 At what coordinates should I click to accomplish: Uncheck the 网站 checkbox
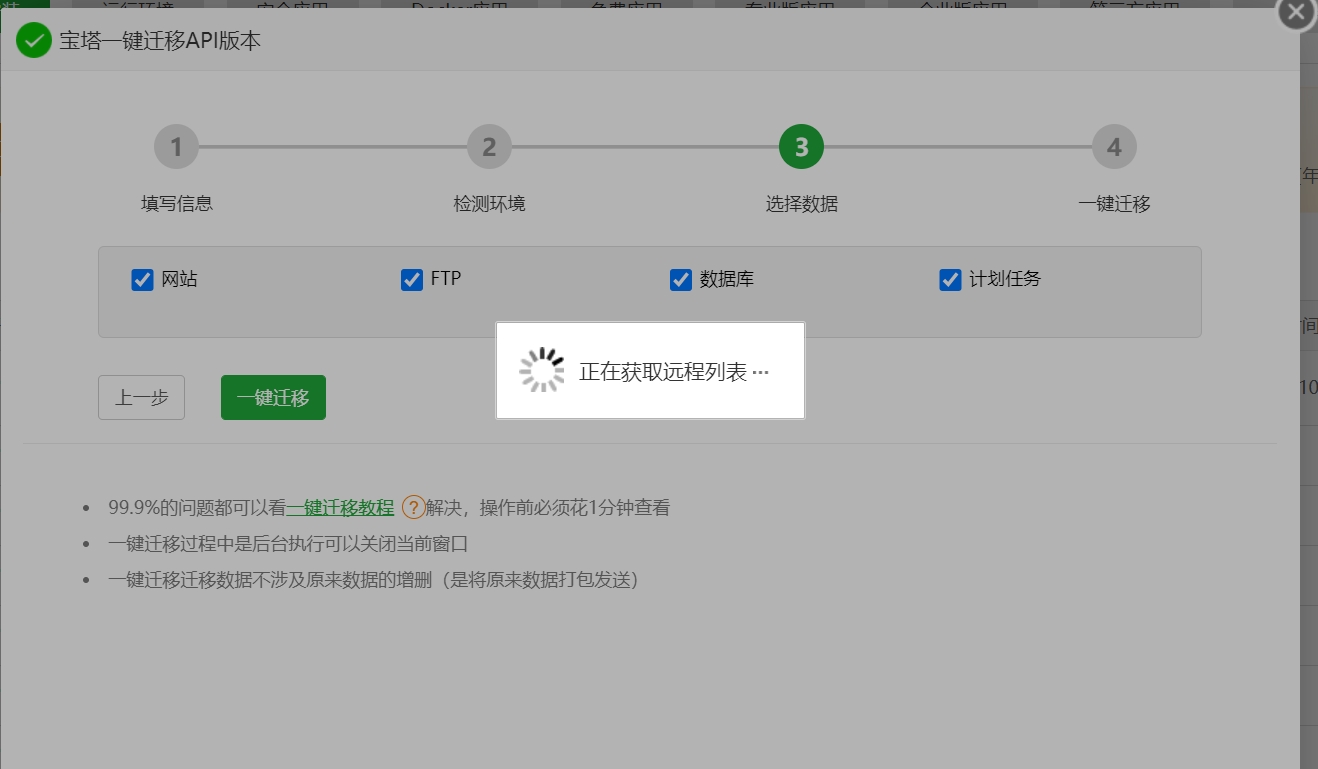(142, 279)
